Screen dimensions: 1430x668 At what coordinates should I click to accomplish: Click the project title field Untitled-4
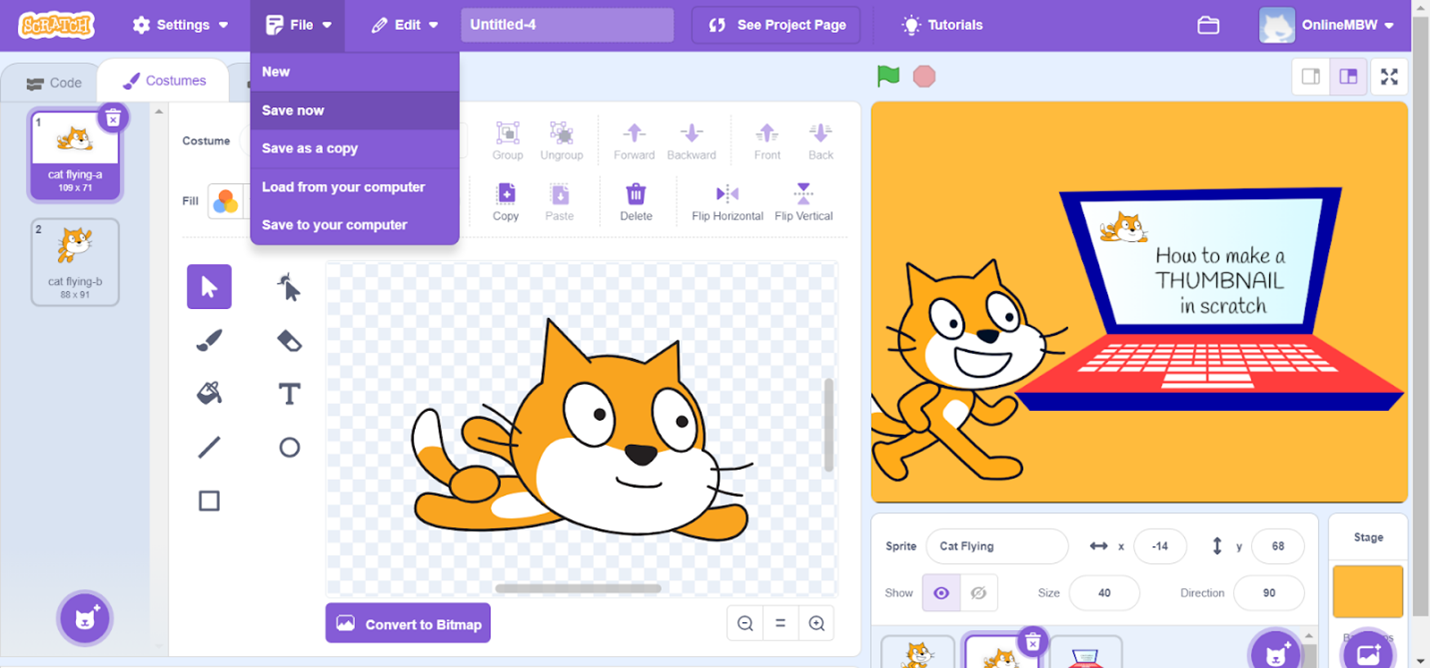coord(567,25)
